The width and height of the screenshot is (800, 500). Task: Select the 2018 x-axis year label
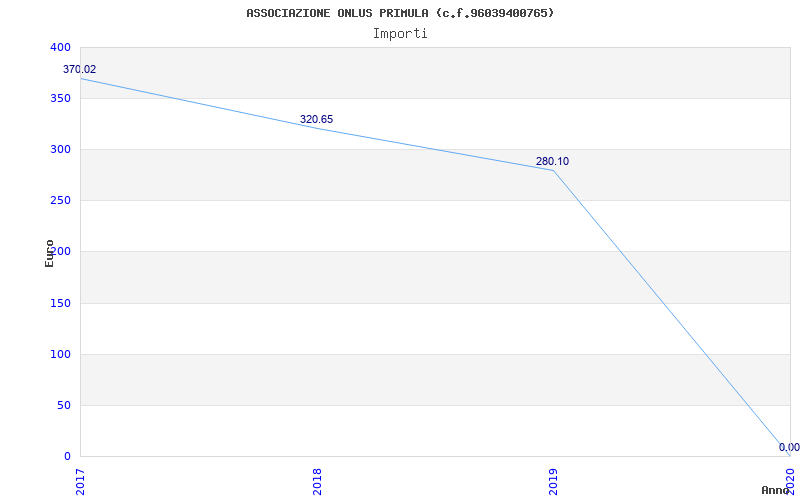(317, 480)
